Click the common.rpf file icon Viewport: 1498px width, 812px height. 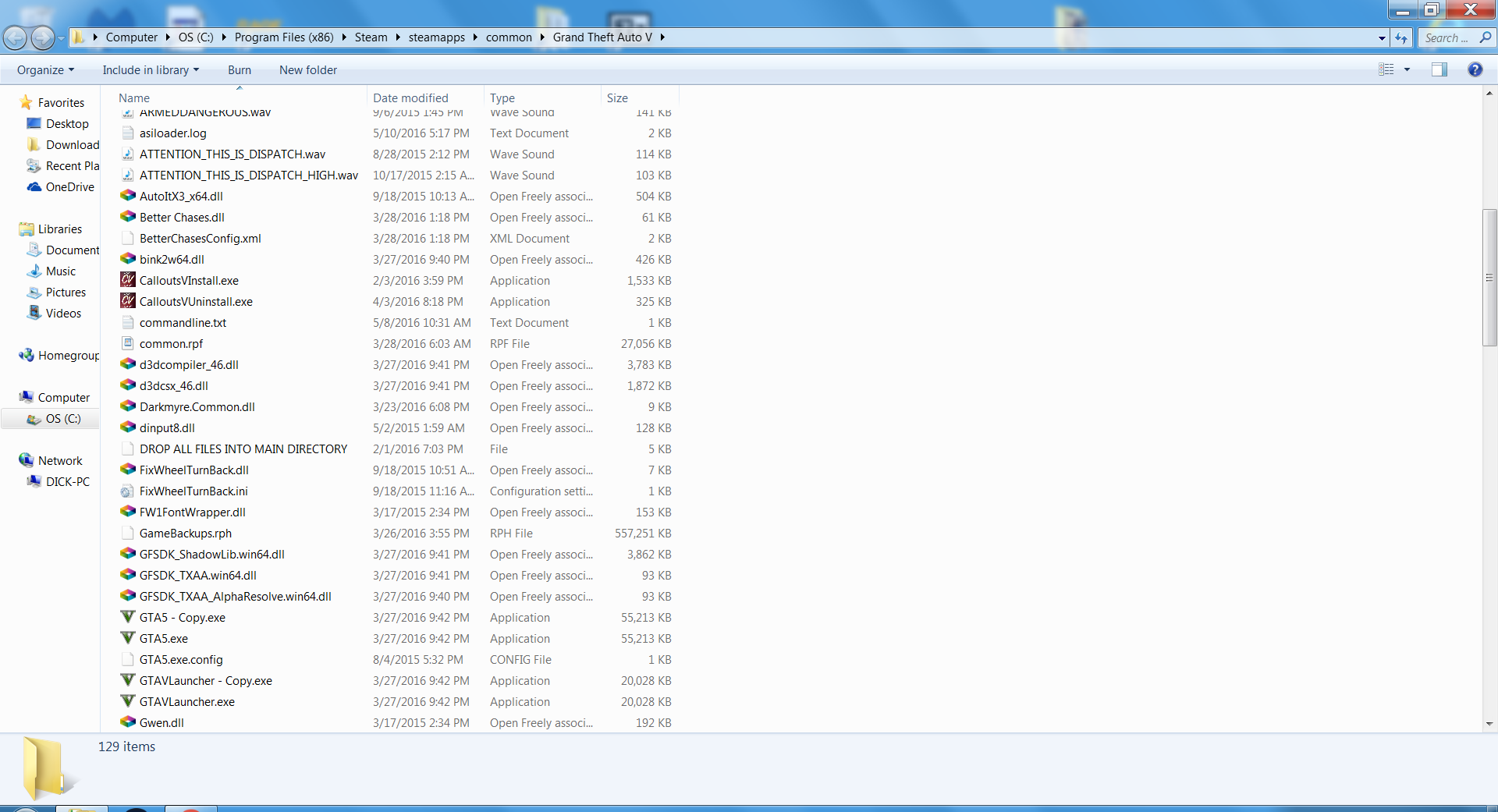[x=128, y=343]
